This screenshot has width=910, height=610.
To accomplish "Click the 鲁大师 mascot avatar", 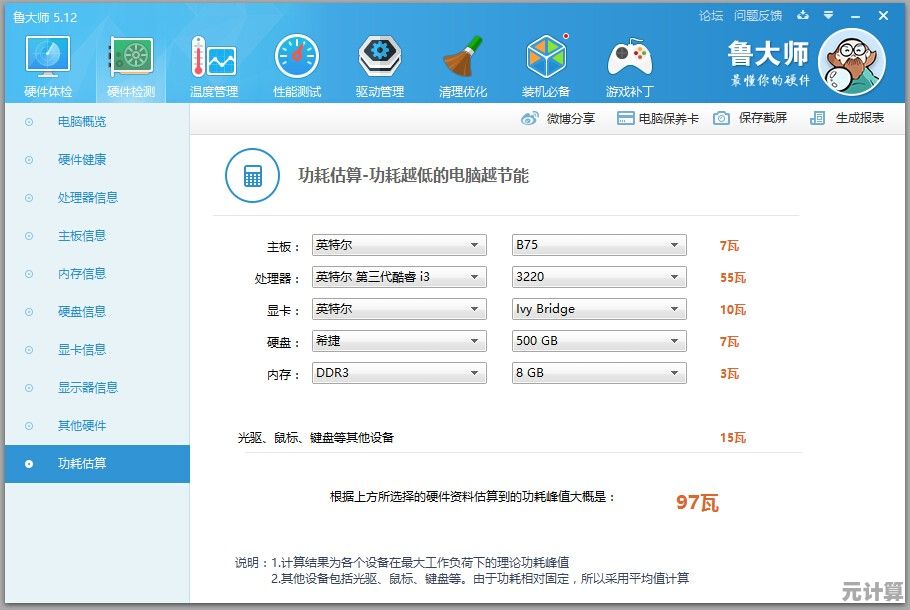I will click(852, 63).
